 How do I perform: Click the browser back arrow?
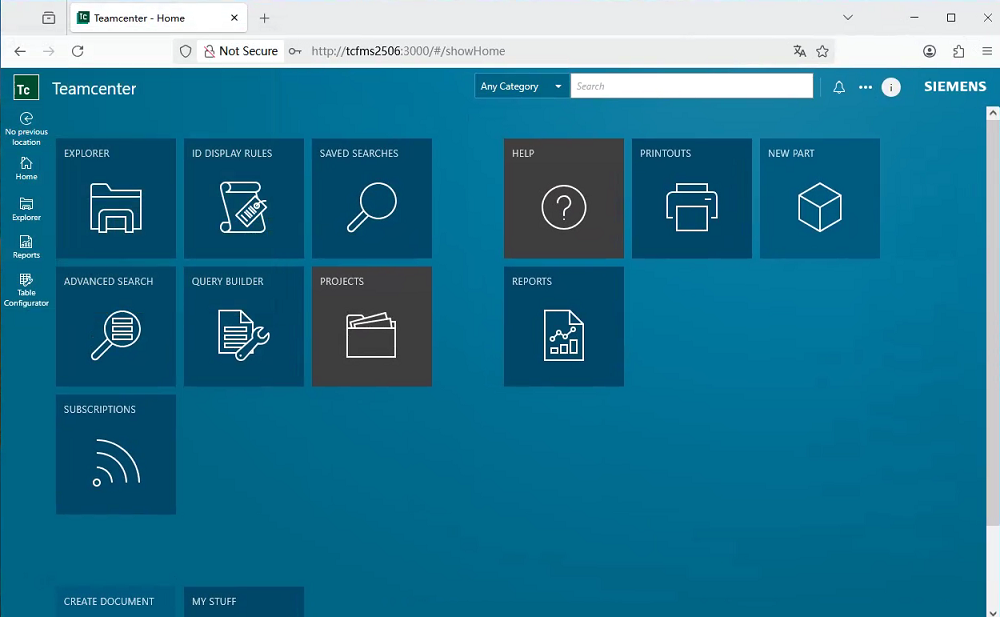pos(20,51)
